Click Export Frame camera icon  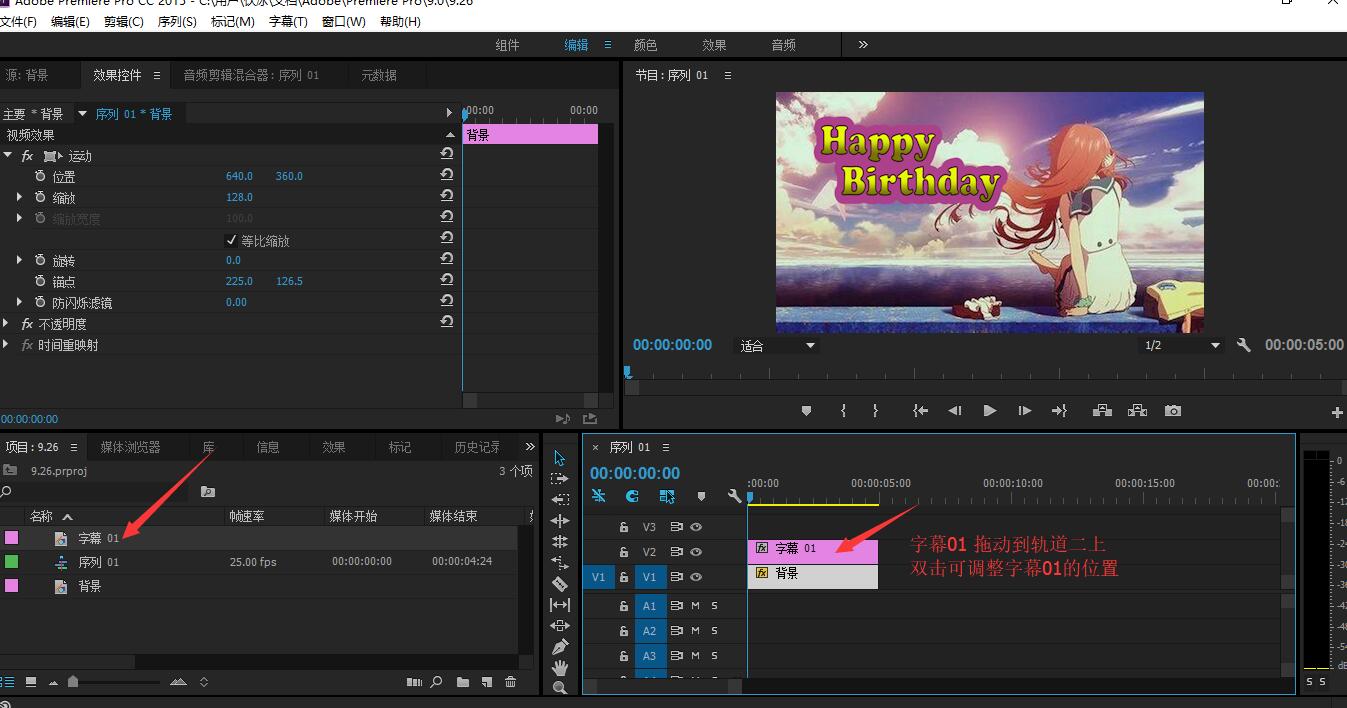tap(1173, 411)
